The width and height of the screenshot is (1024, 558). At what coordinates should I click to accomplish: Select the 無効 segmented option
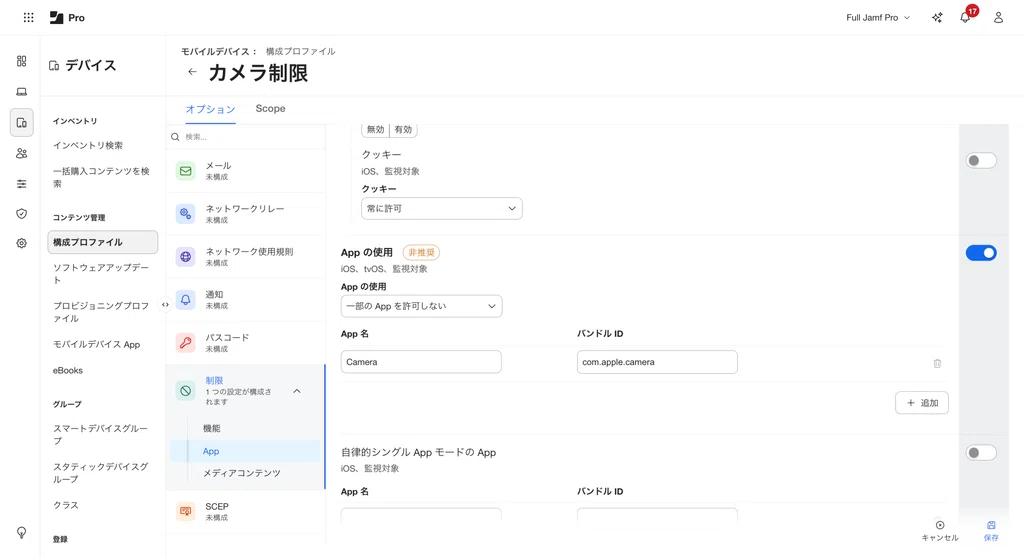click(x=376, y=129)
